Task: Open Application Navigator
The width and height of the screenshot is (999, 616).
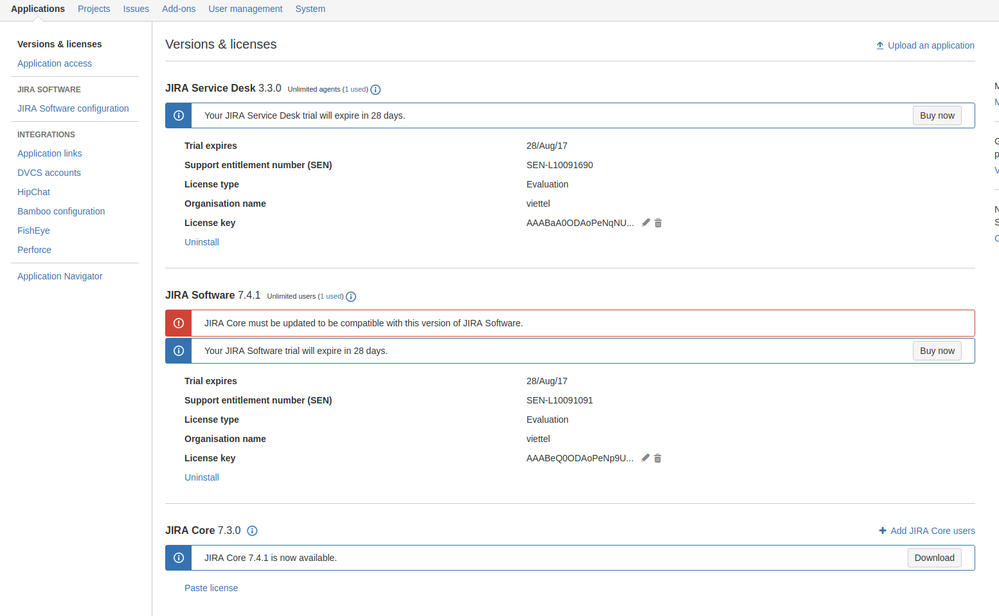Action: pyautogui.click(x=59, y=276)
